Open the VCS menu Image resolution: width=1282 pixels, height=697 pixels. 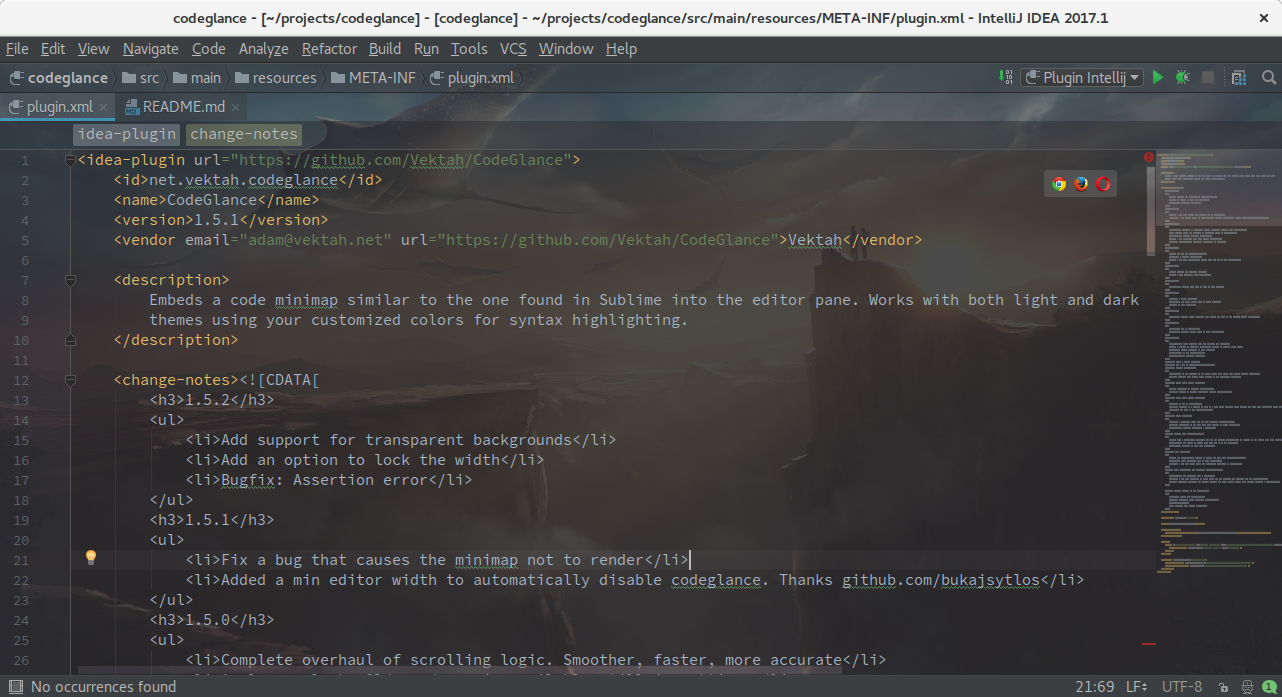click(x=513, y=48)
